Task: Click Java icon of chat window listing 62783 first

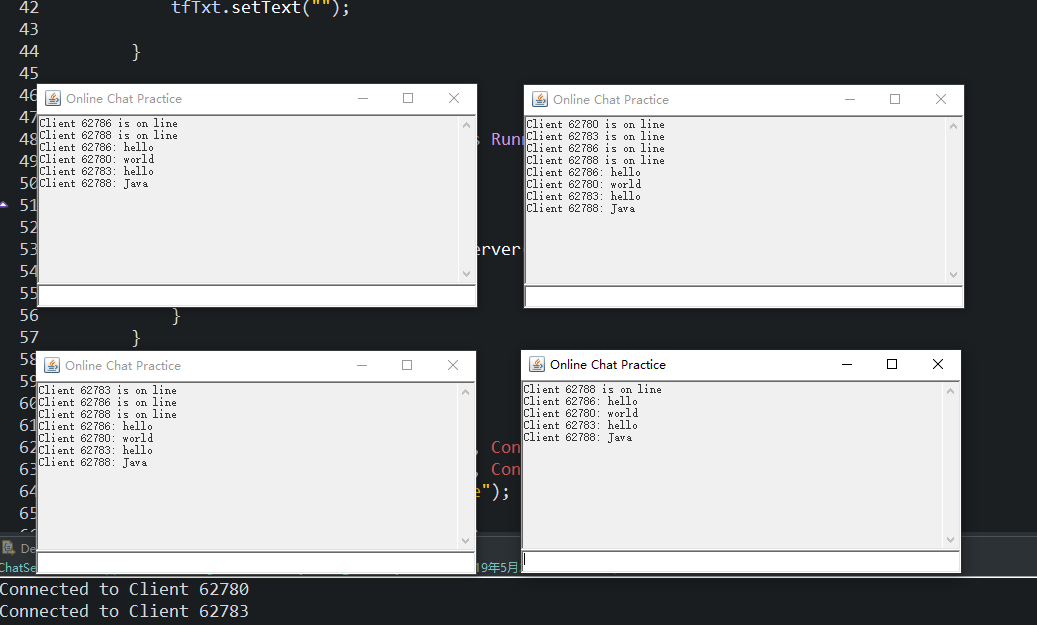Action: [52, 365]
